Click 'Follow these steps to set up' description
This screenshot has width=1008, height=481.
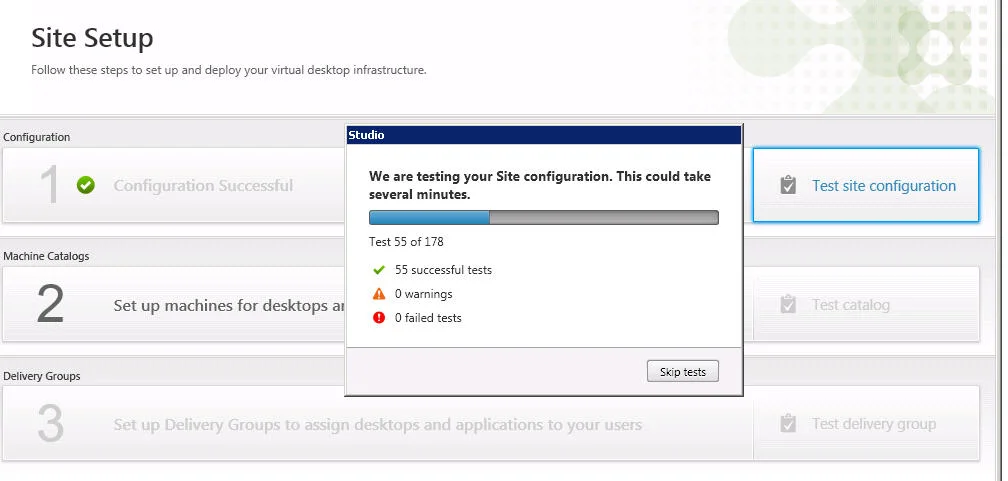tap(229, 70)
